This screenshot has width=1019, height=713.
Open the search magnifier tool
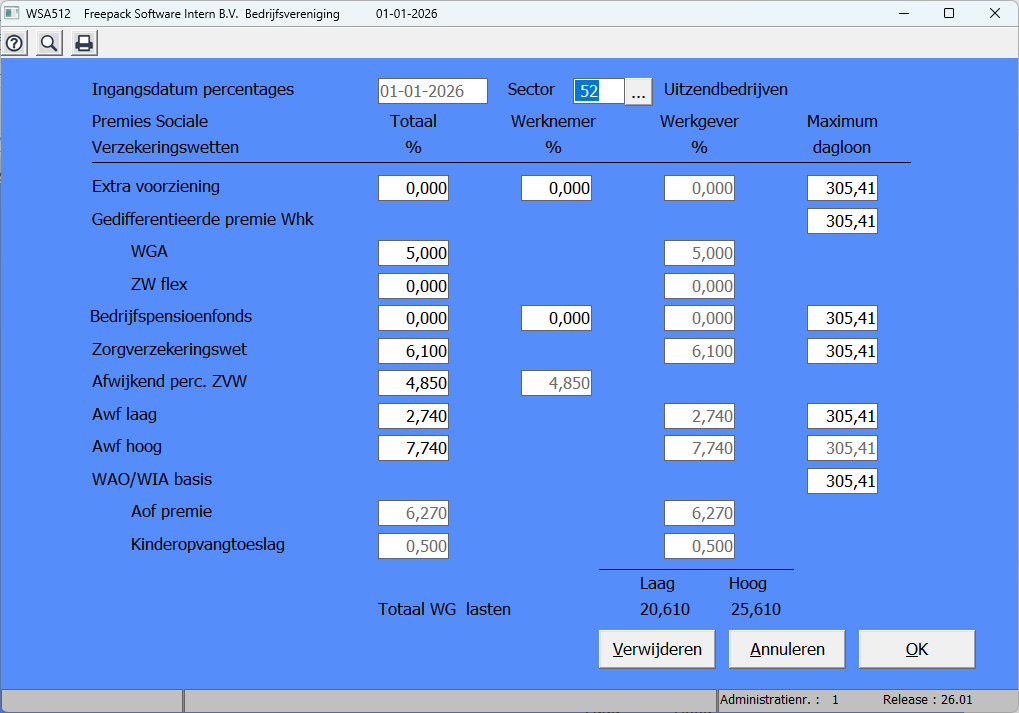tap(49, 43)
